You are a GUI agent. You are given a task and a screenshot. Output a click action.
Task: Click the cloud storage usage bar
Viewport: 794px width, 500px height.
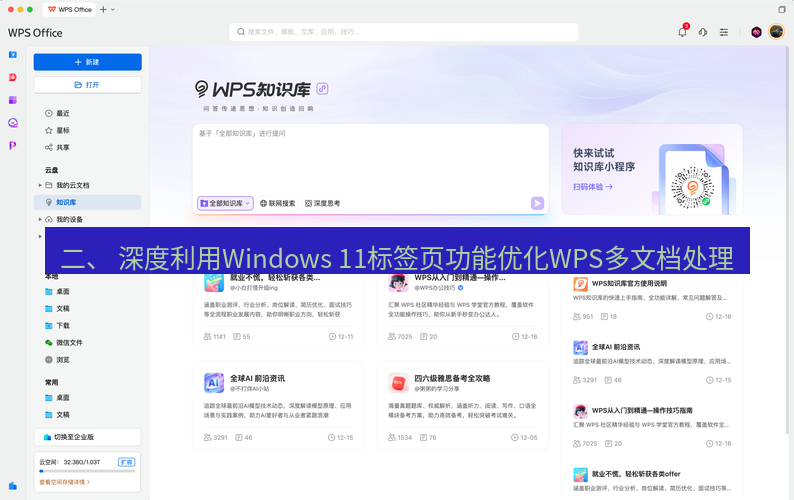tap(87, 471)
